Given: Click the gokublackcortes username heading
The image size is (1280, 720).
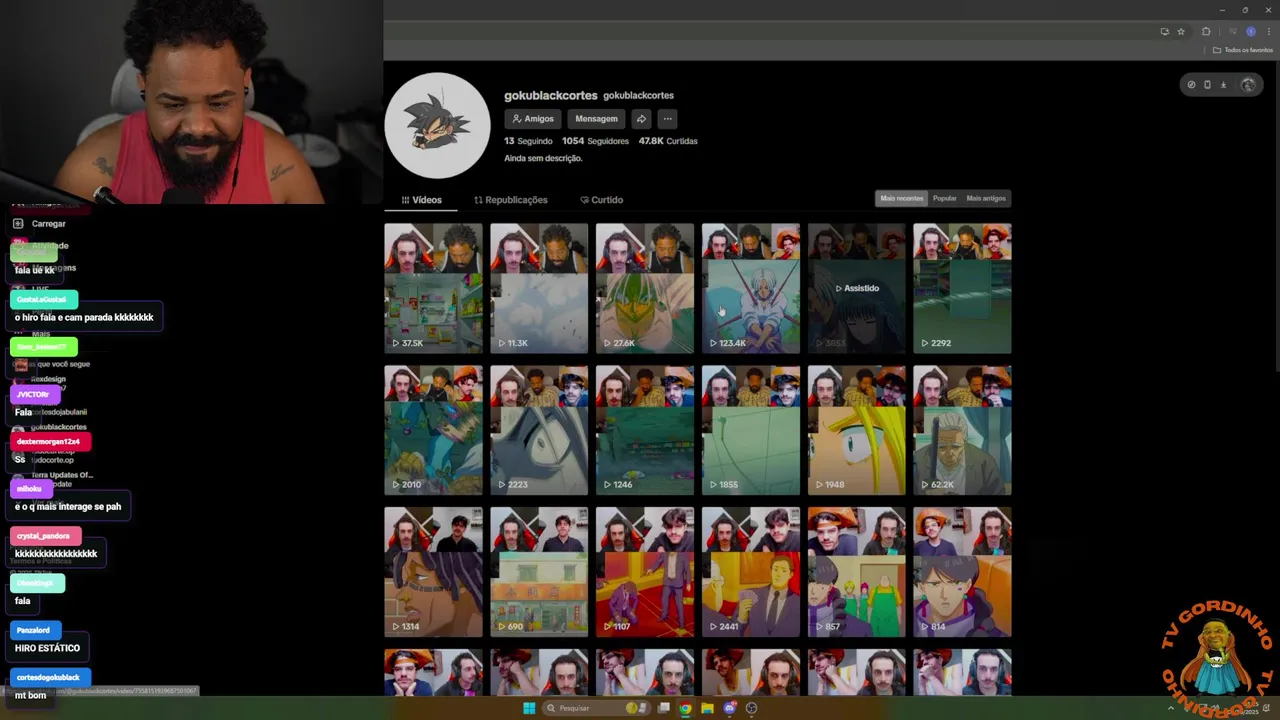Looking at the screenshot, I should 550,95.
